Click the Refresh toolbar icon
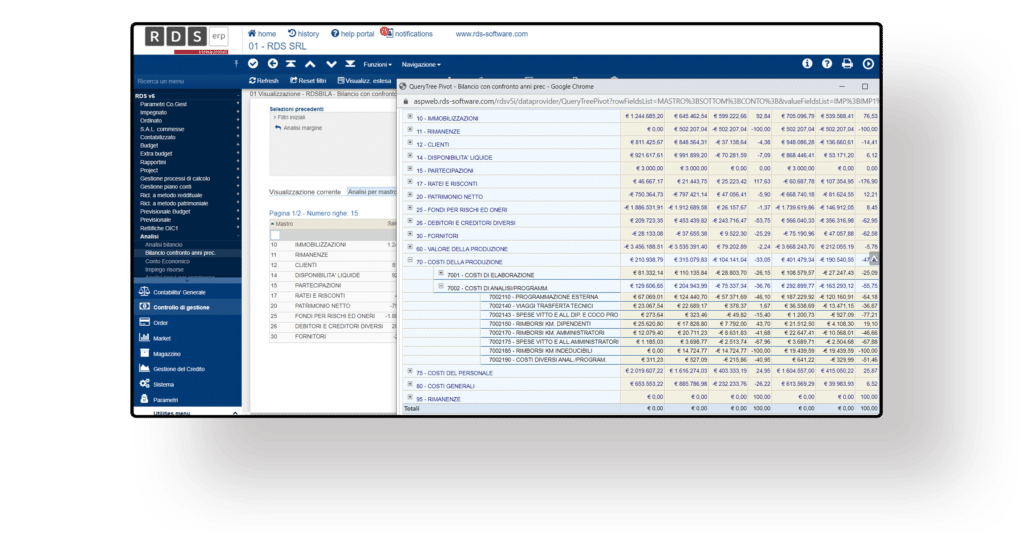 [252, 80]
